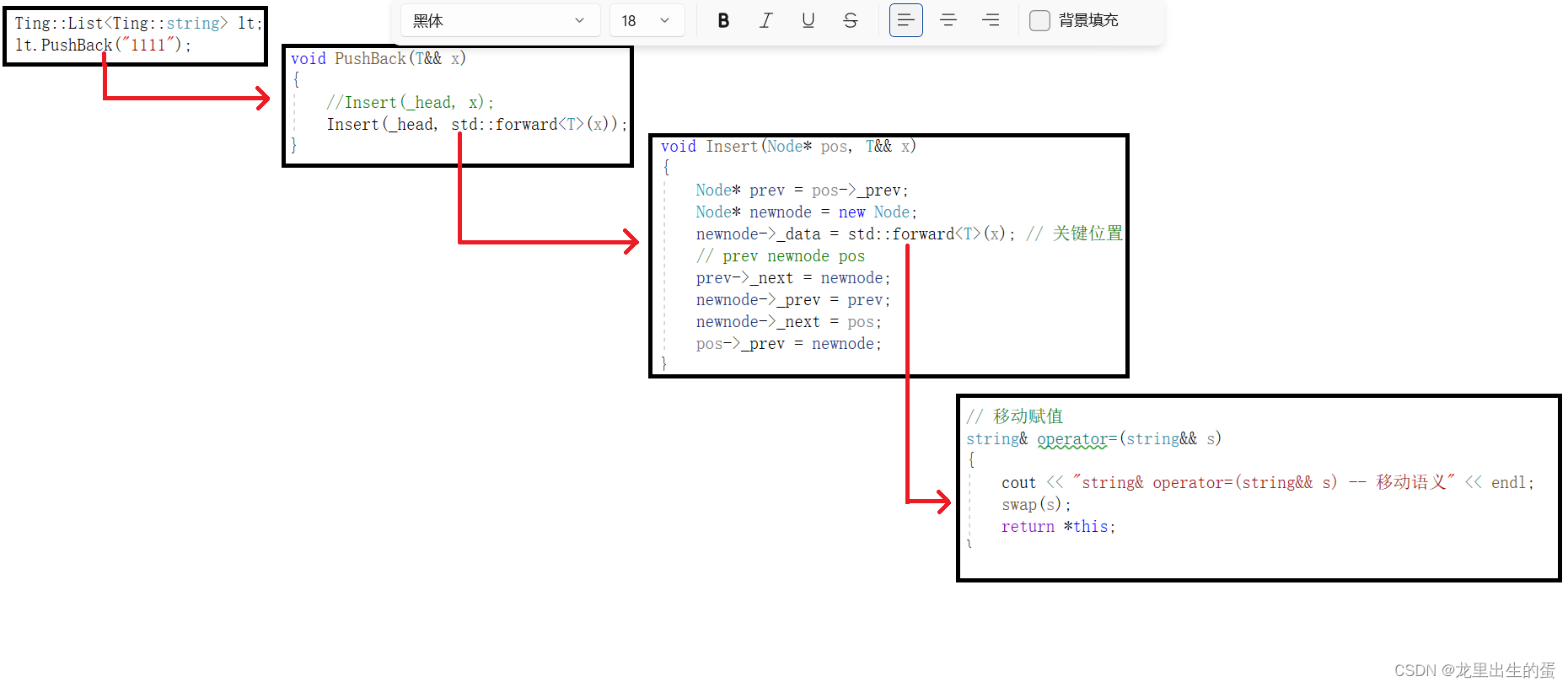Click the comment '// 关键位置'
The image size is (1568, 687).
(x=1074, y=233)
